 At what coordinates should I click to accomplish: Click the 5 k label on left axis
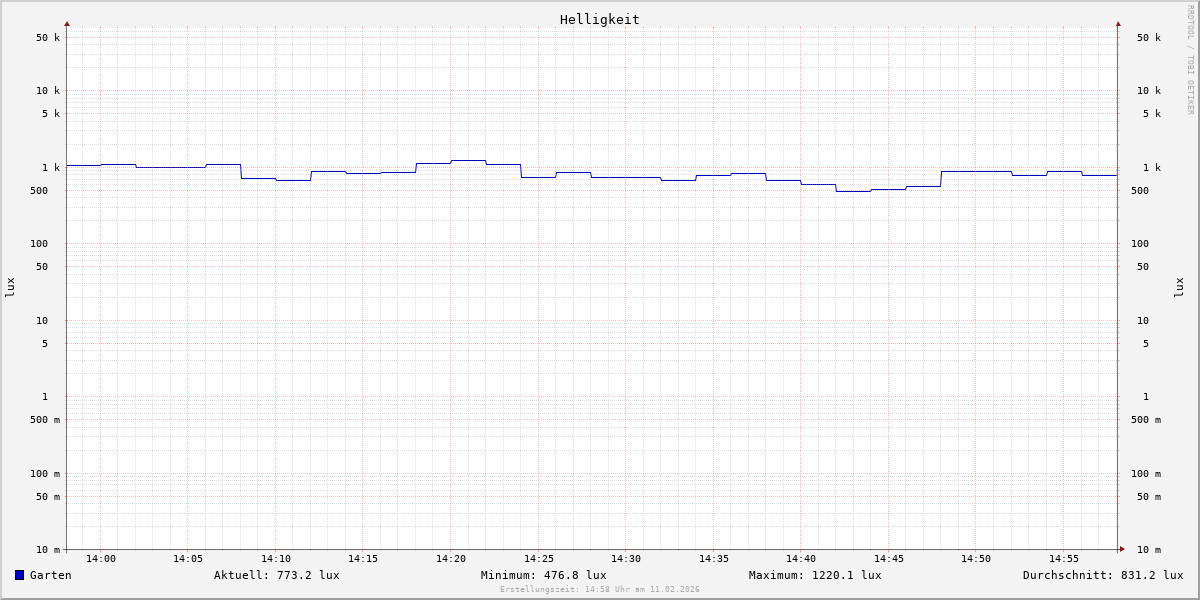pyautogui.click(x=51, y=114)
